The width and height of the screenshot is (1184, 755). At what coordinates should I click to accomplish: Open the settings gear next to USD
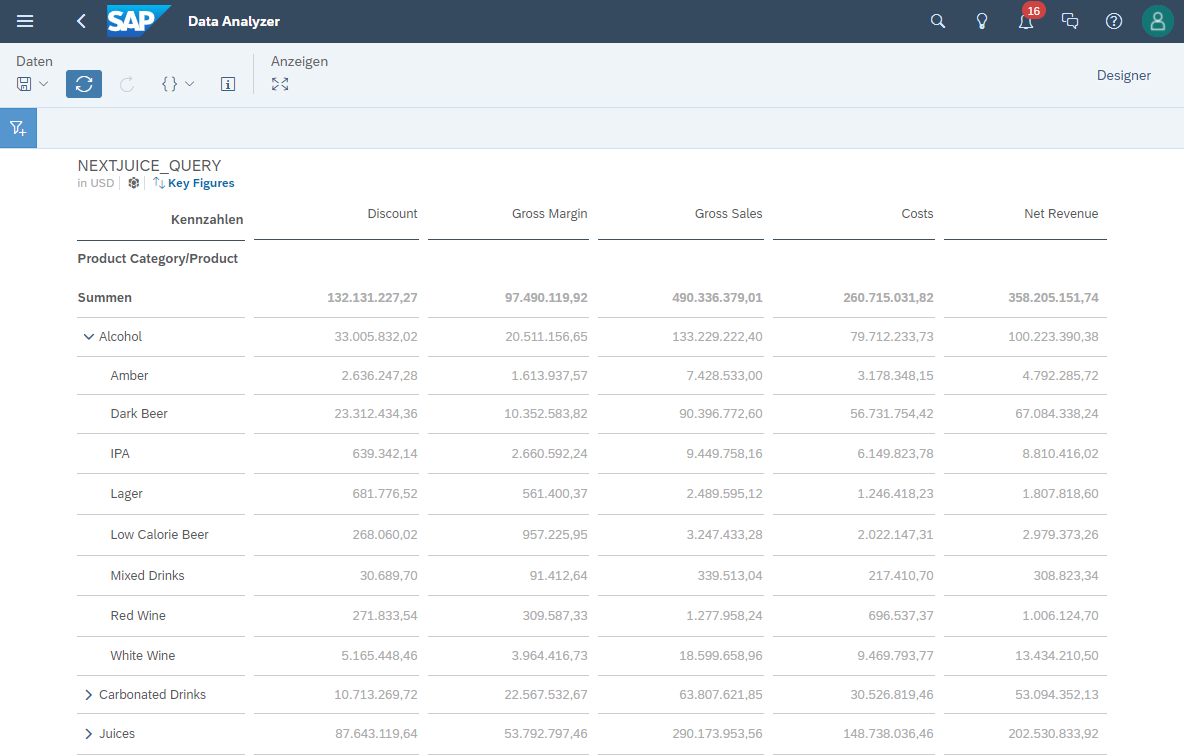tap(133, 183)
